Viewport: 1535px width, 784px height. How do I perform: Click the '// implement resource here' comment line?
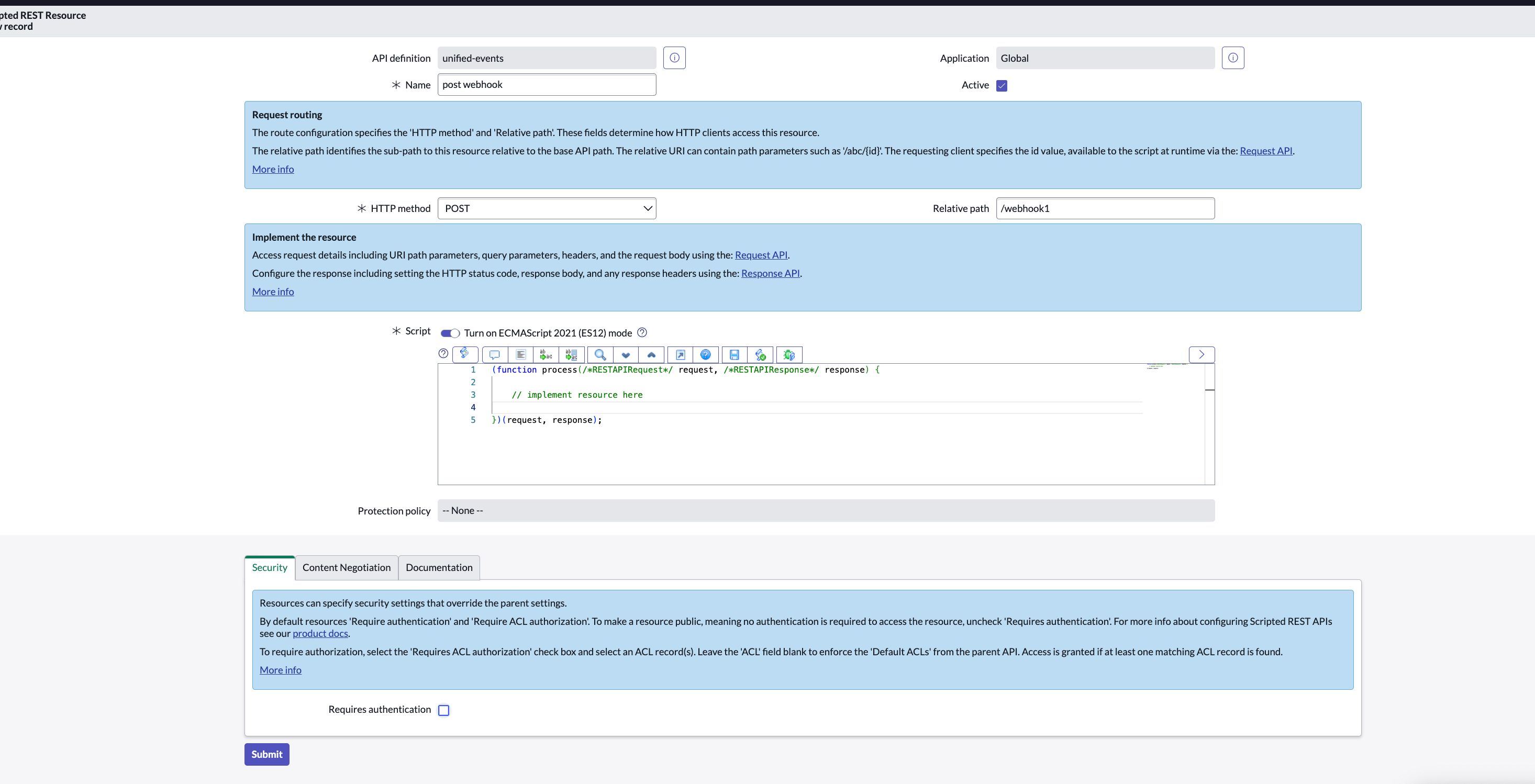[x=577, y=395]
